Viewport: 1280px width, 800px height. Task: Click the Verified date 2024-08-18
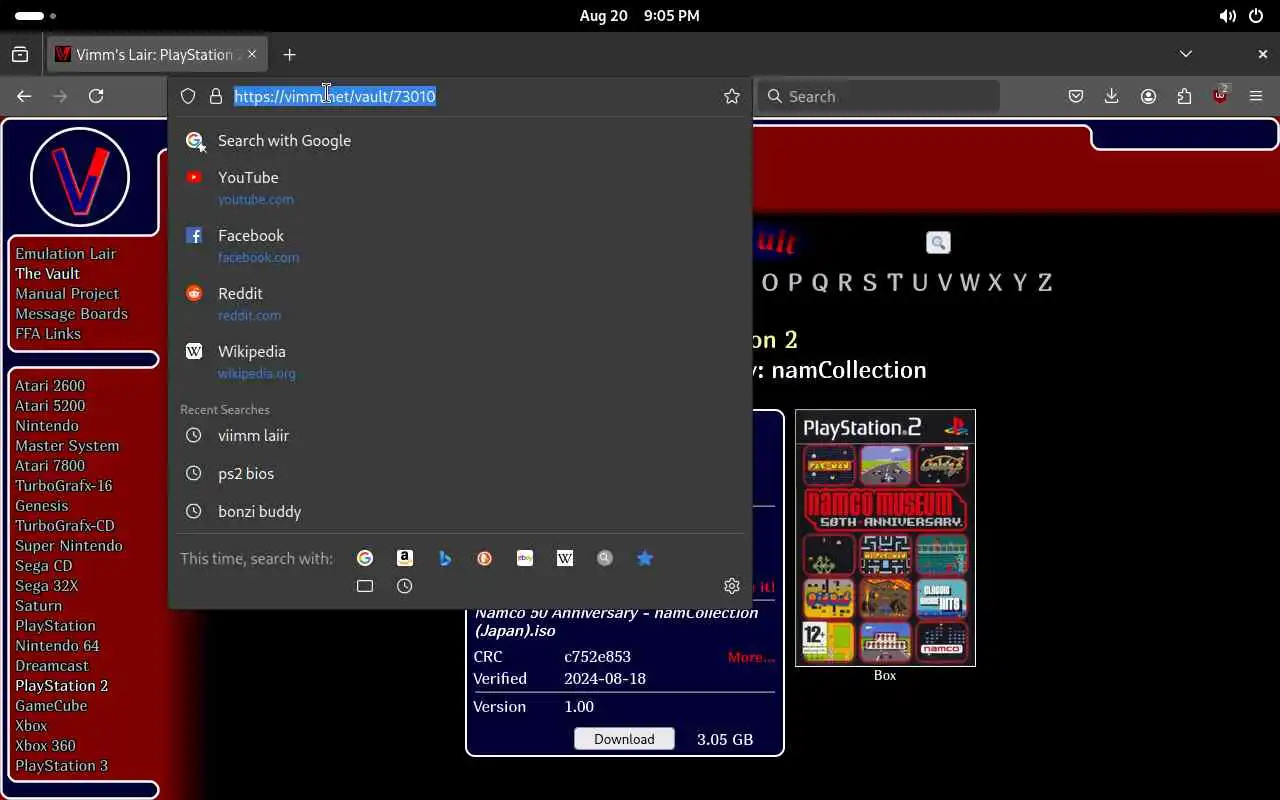click(605, 679)
